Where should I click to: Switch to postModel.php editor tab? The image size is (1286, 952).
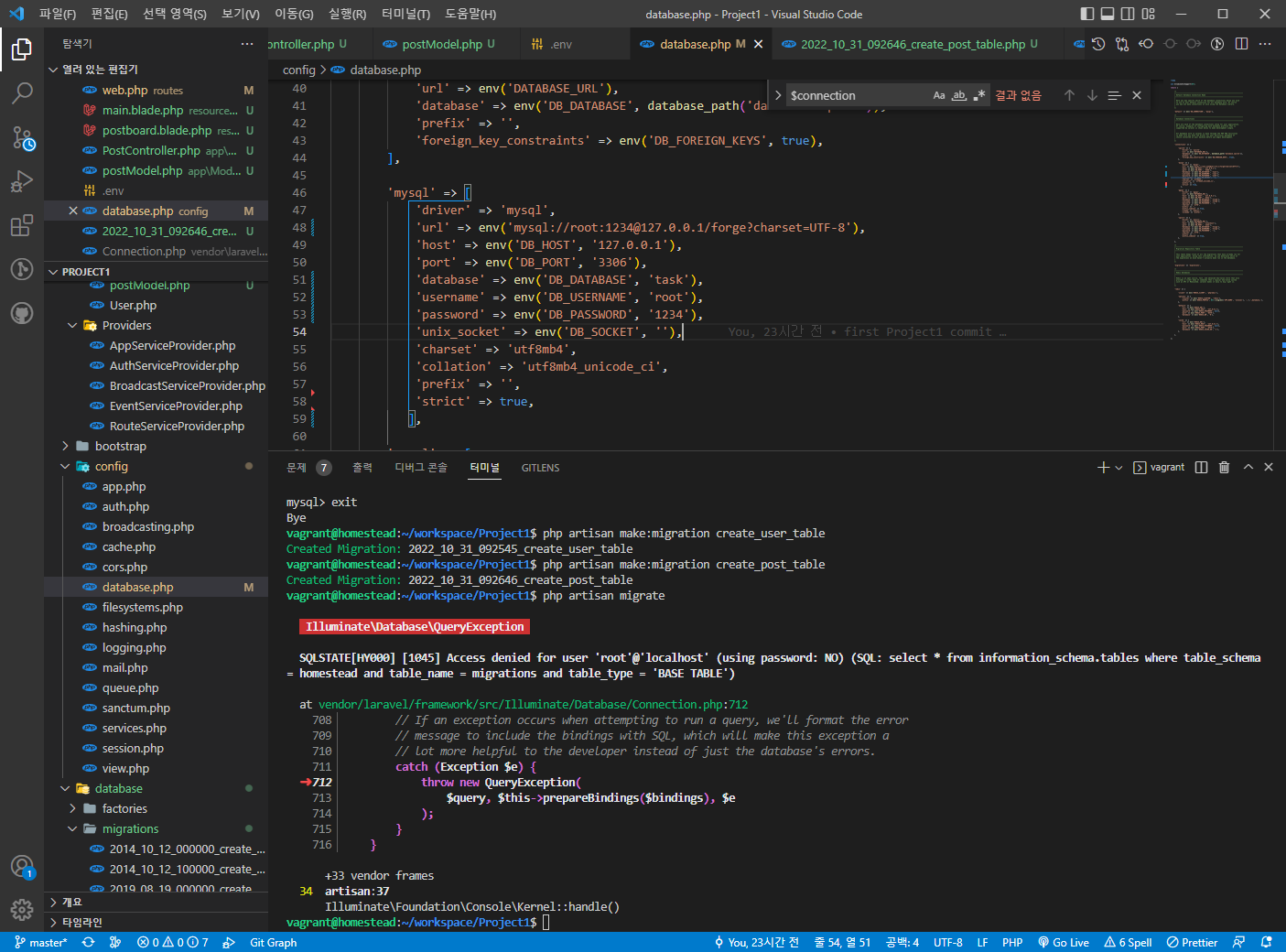pos(442,44)
